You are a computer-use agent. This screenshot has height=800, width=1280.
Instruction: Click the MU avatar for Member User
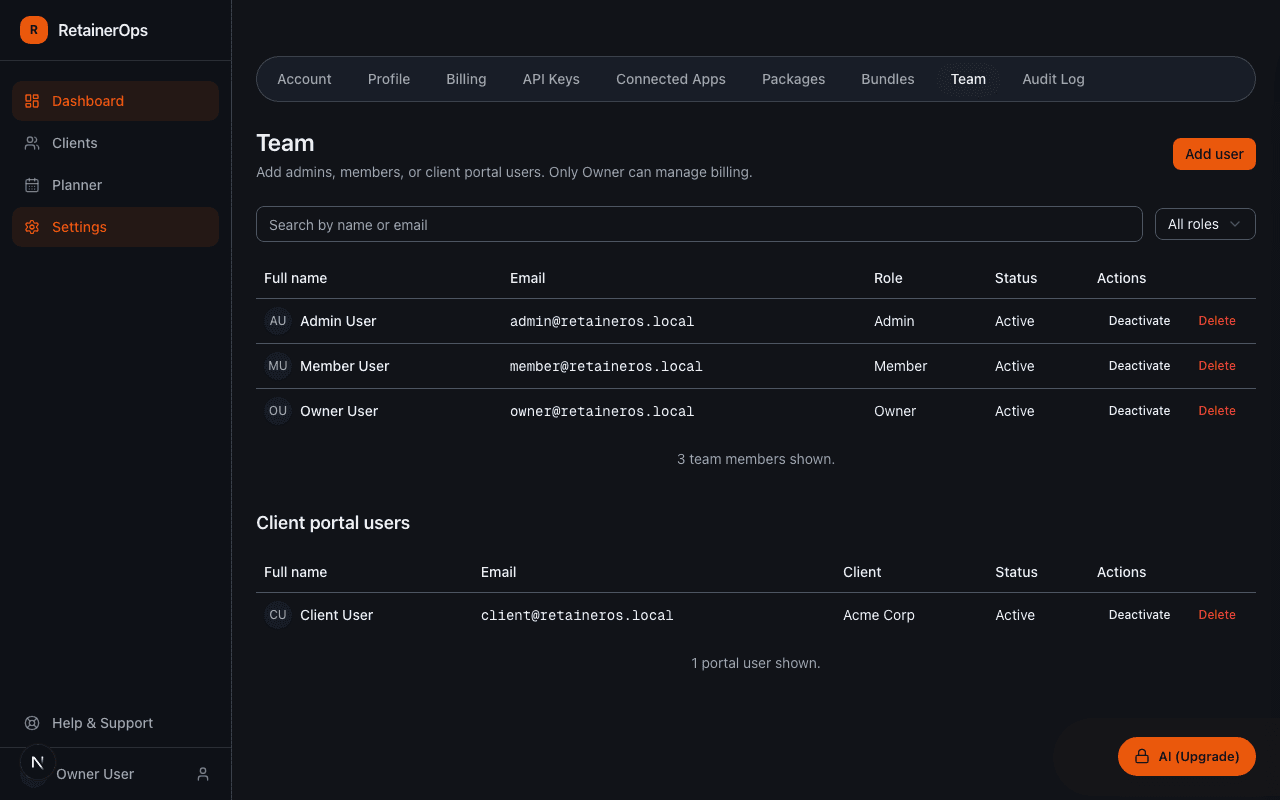[x=278, y=366]
